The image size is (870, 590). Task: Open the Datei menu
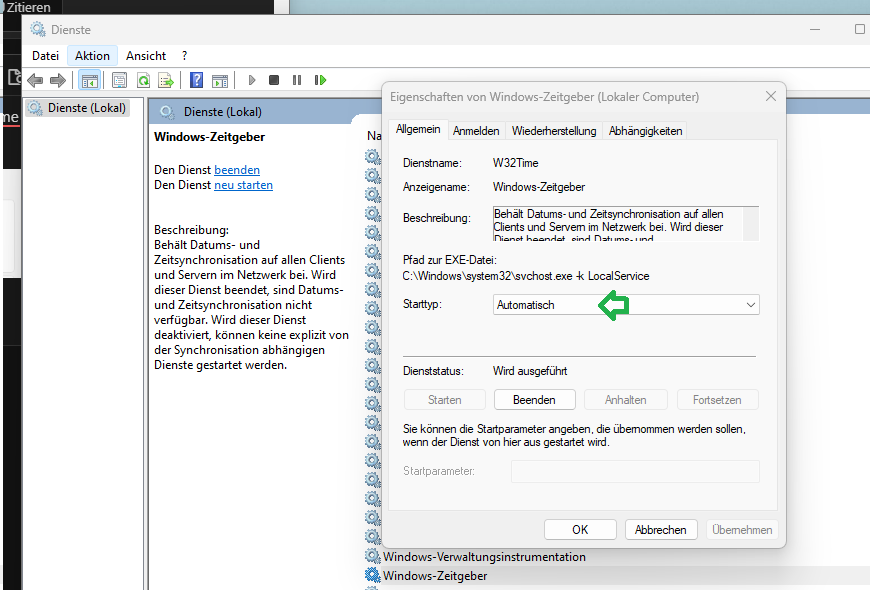pyautogui.click(x=45, y=56)
